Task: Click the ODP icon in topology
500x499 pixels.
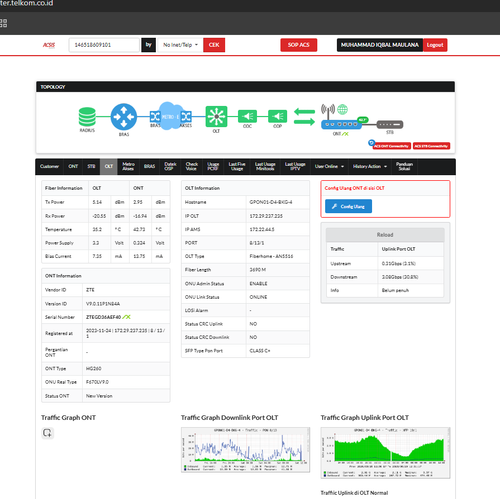Action: point(277,116)
